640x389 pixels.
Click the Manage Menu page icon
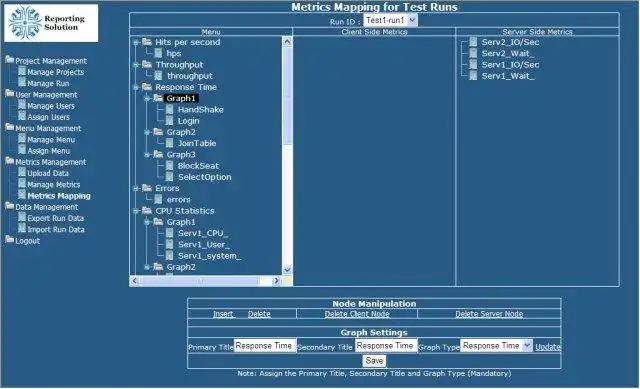[22, 139]
